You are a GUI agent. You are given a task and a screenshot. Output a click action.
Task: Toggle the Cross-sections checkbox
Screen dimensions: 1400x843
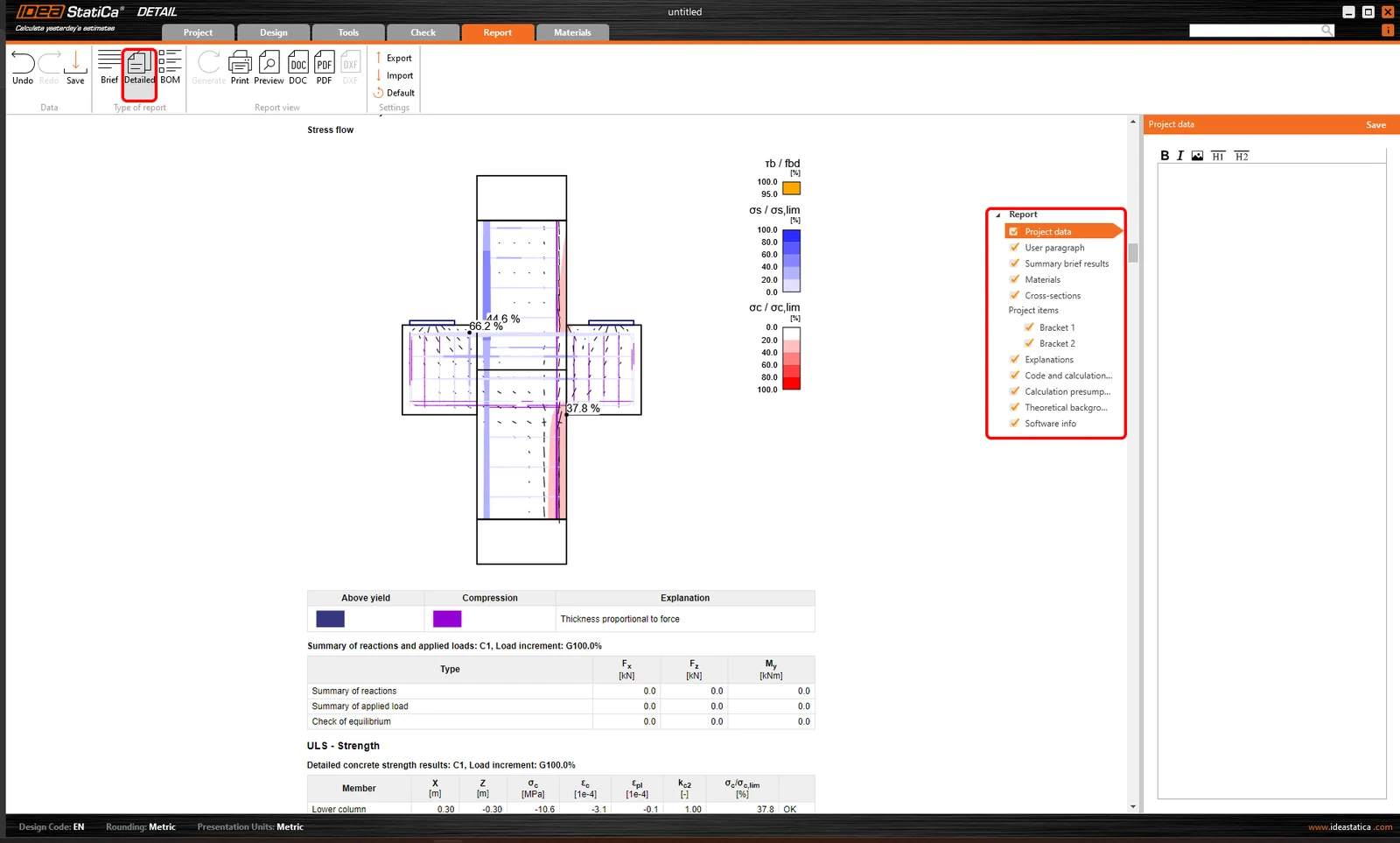(x=1014, y=295)
